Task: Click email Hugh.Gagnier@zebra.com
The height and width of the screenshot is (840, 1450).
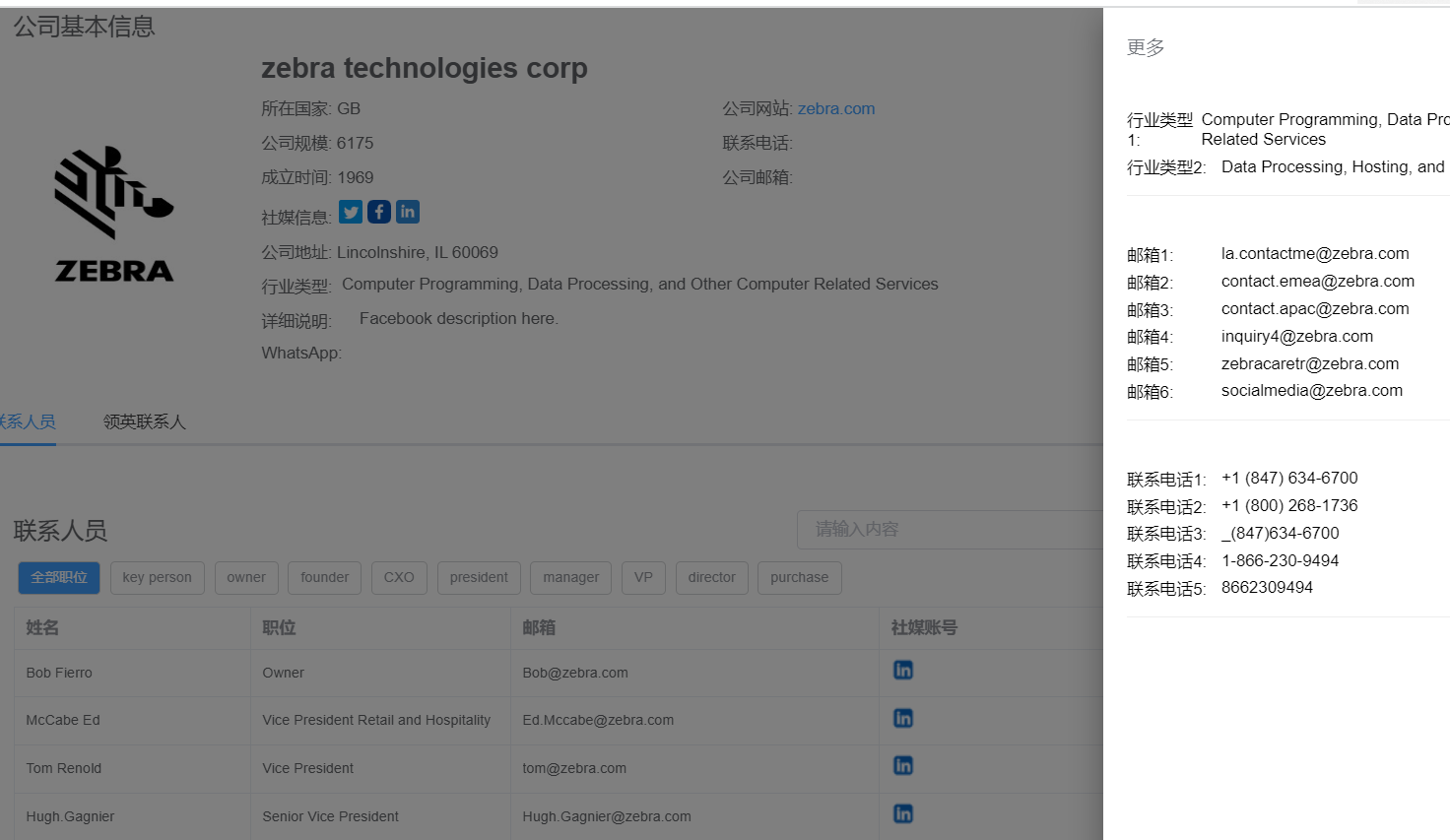Action: (607, 816)
